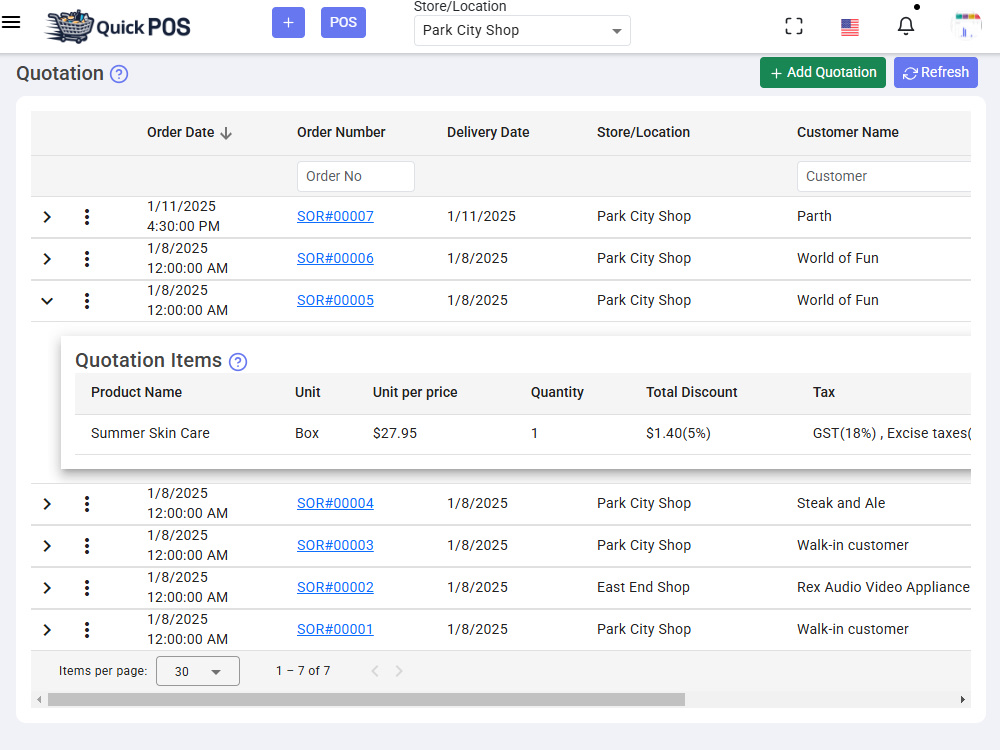Viewport: 1000px width, 750px height.
Task: Open actions menu for SOR#00001
Action: pos(87,630)
